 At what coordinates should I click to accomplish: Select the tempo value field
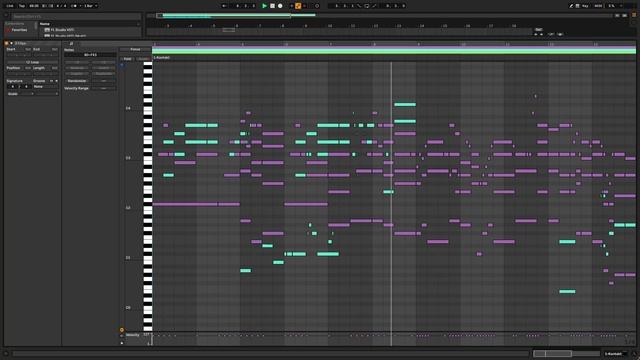(x=34, y=6)
